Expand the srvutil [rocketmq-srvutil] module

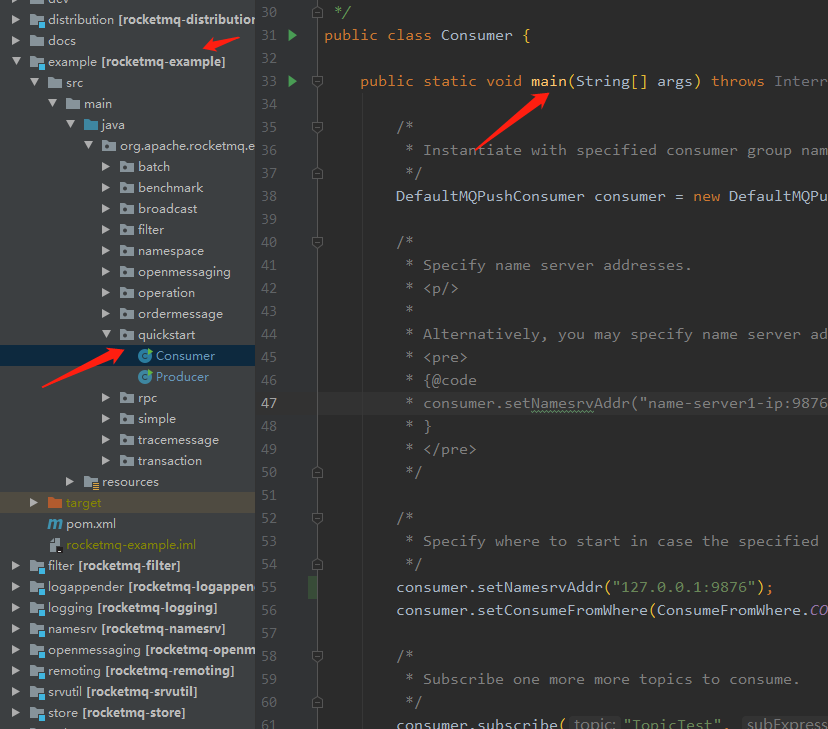pyautogui.click(x=16, y=692)
